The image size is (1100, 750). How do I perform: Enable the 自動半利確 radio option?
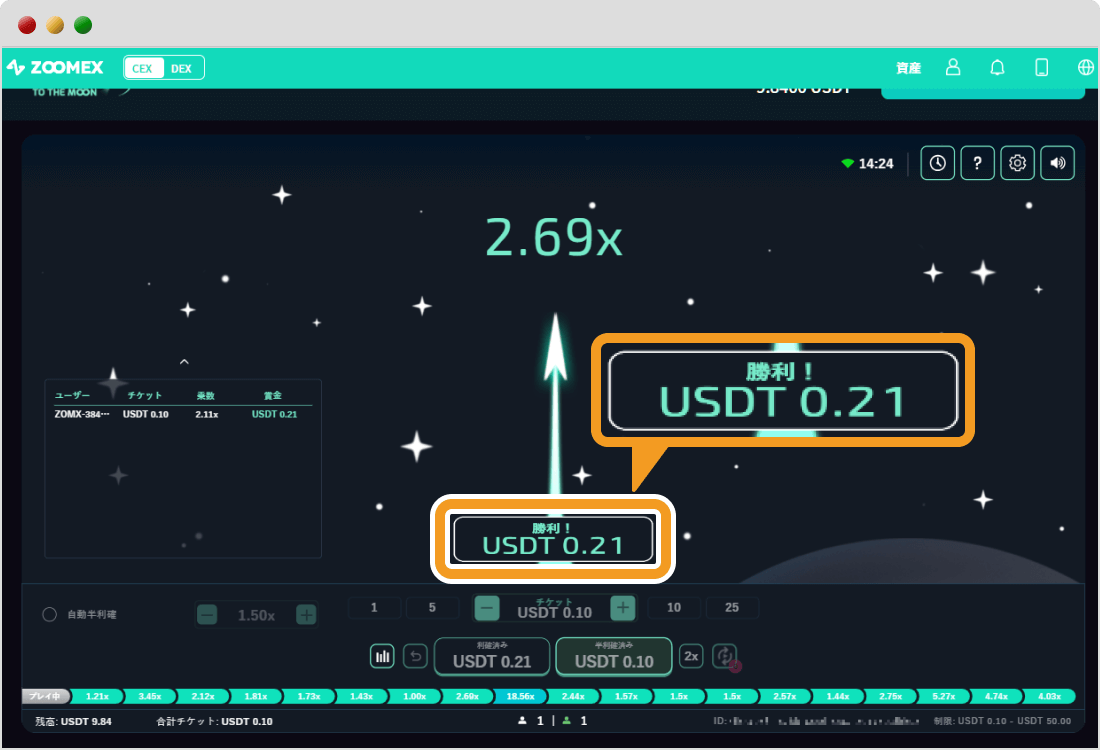pos(49,615)
